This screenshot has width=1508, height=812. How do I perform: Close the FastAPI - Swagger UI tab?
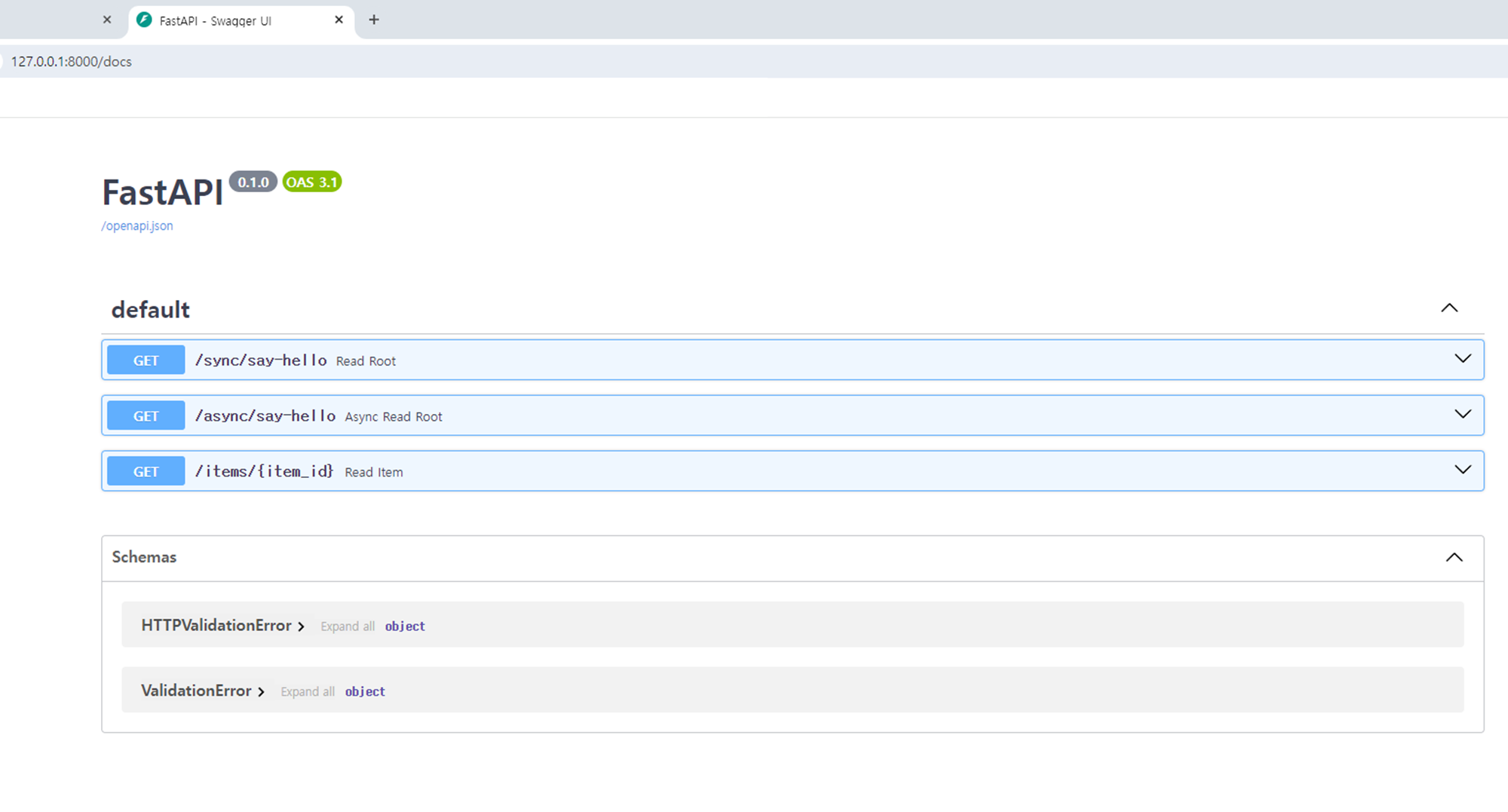(x=339, y=20)
